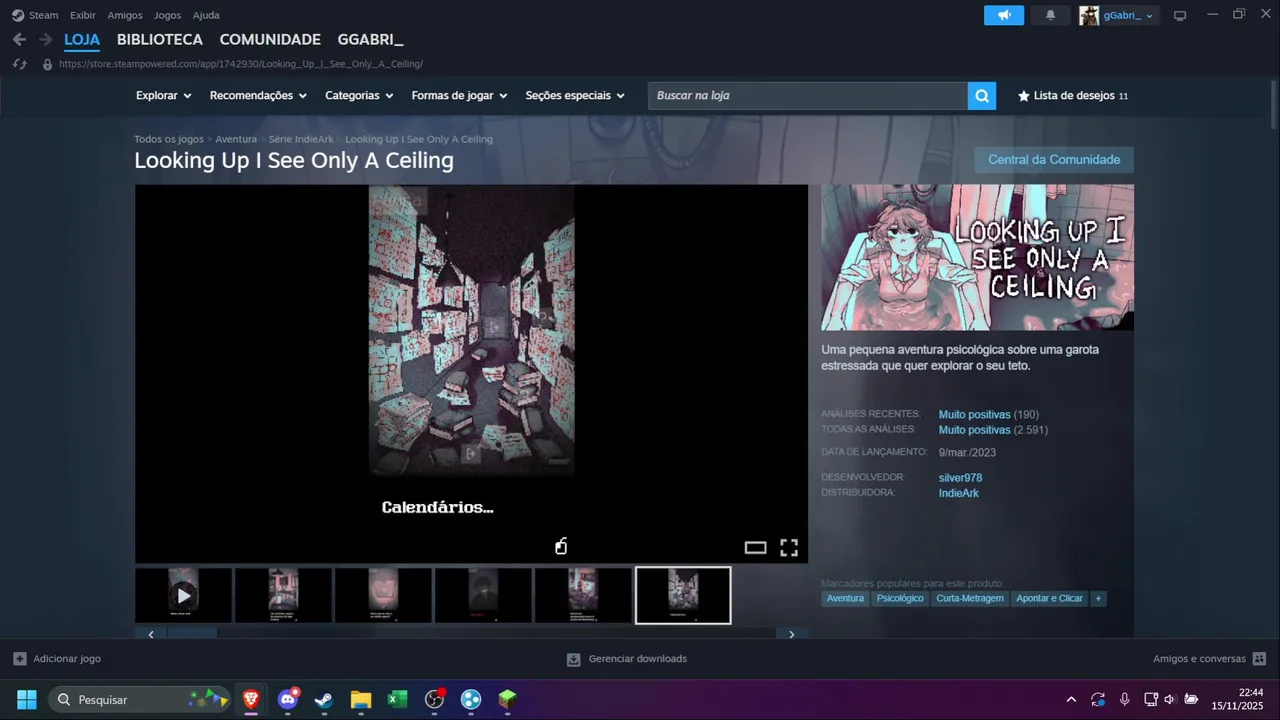The image size is (1280, 720).
Task: Switch to the BIBLIOTECA tab
Action: 160,40
